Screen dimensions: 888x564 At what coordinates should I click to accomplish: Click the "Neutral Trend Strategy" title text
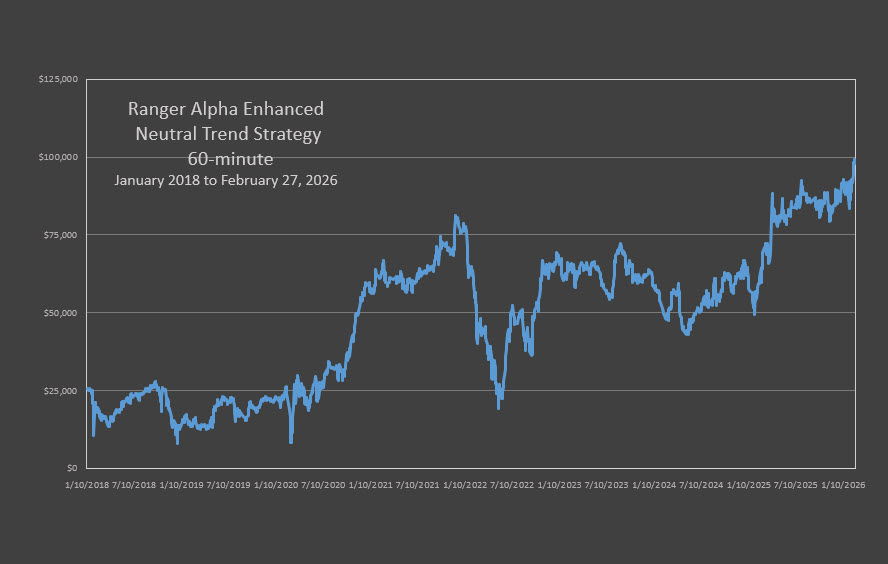click(228, 134)
